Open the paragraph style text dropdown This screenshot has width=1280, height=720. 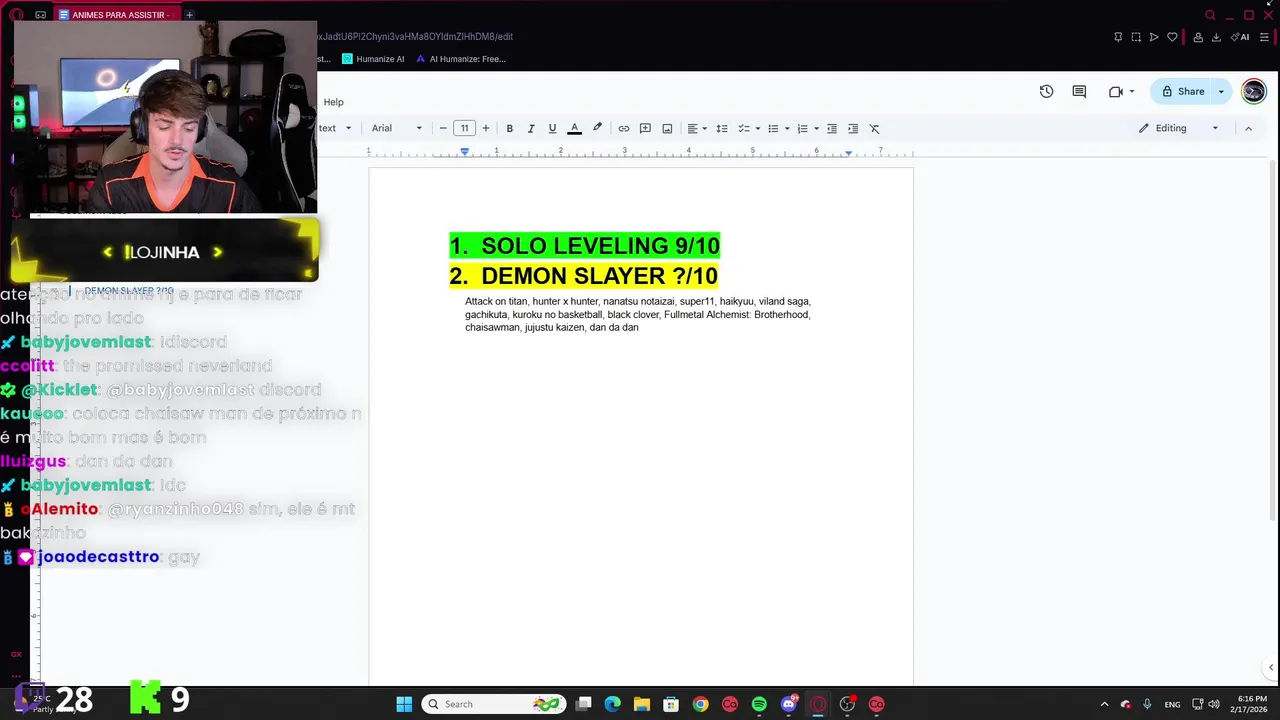click(336, 128)
